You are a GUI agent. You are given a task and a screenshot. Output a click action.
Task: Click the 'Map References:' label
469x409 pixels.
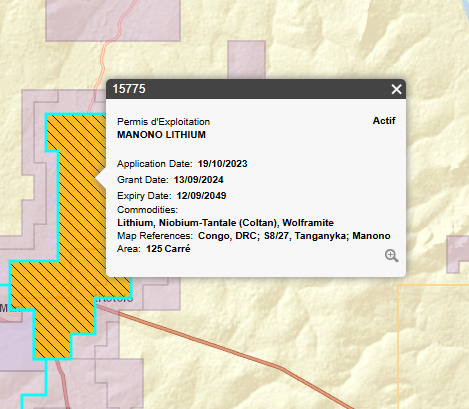point(155,236)
